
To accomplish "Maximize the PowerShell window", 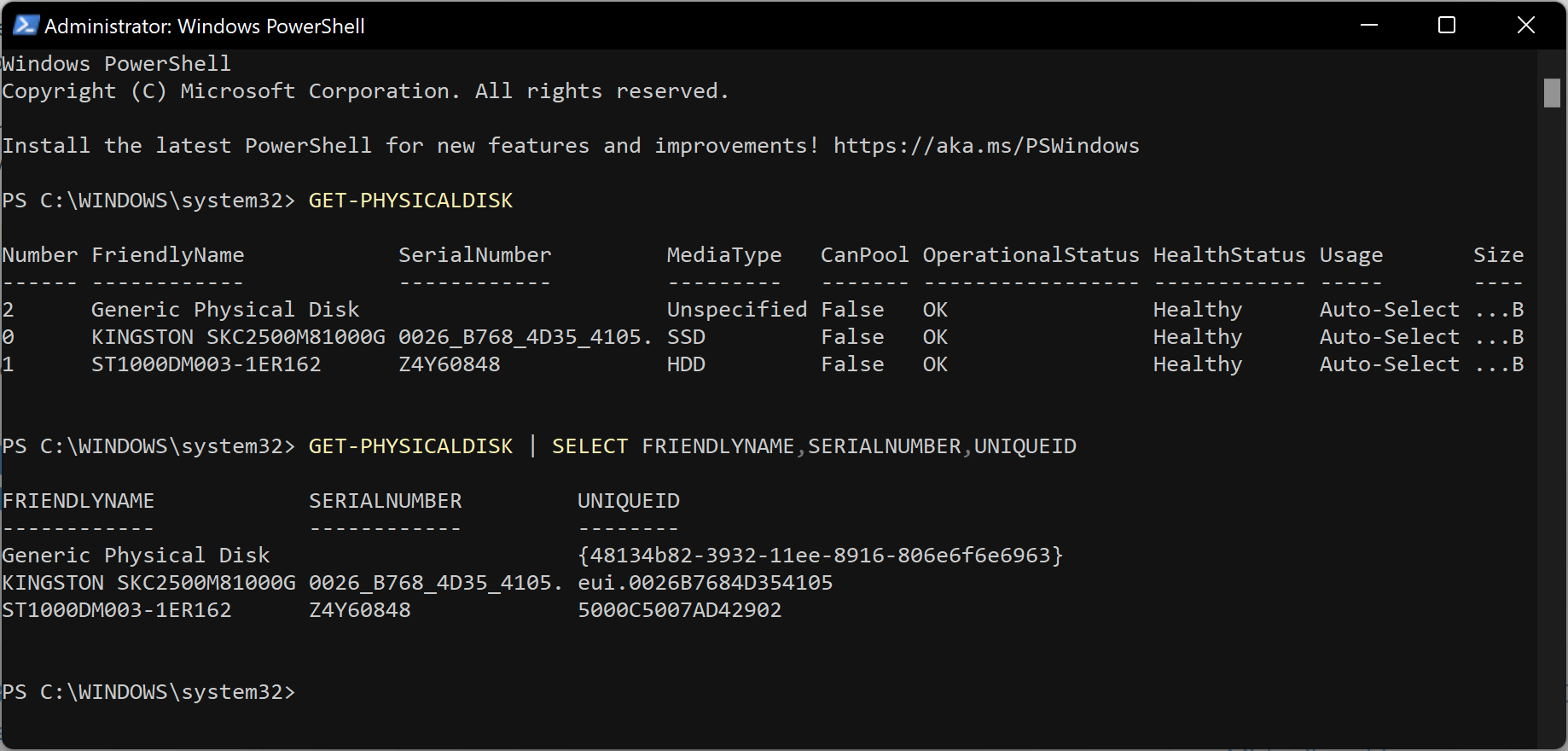I will click(1447, 25).
